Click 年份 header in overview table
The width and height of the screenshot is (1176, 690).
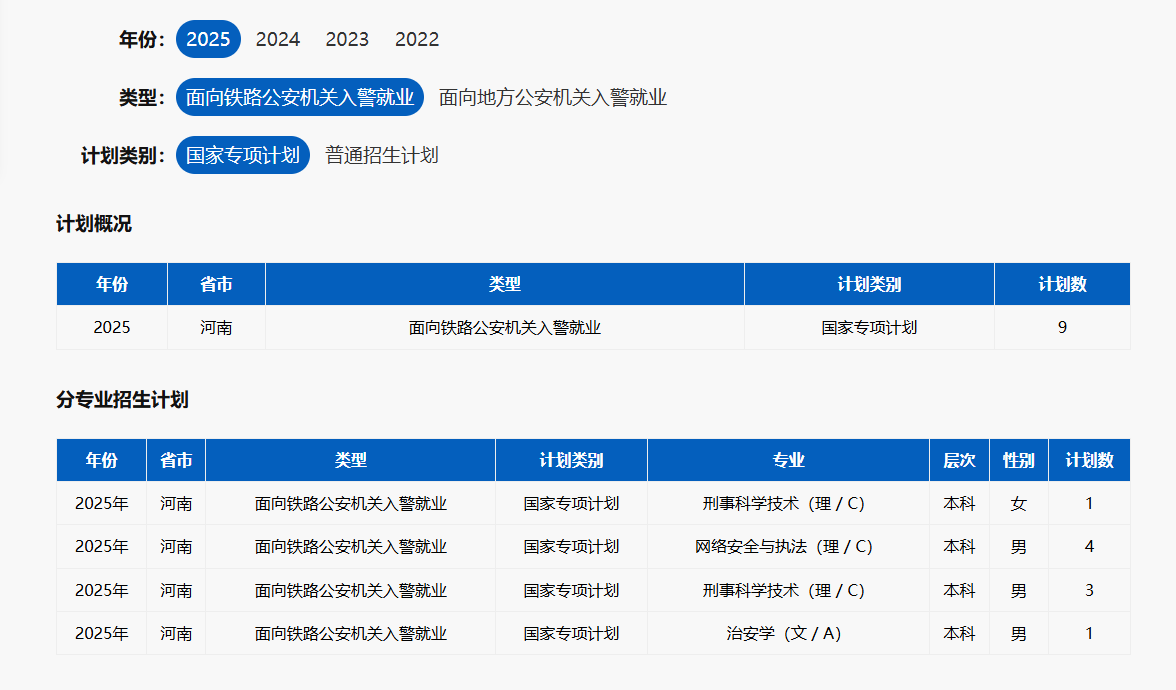click(112, 284)
